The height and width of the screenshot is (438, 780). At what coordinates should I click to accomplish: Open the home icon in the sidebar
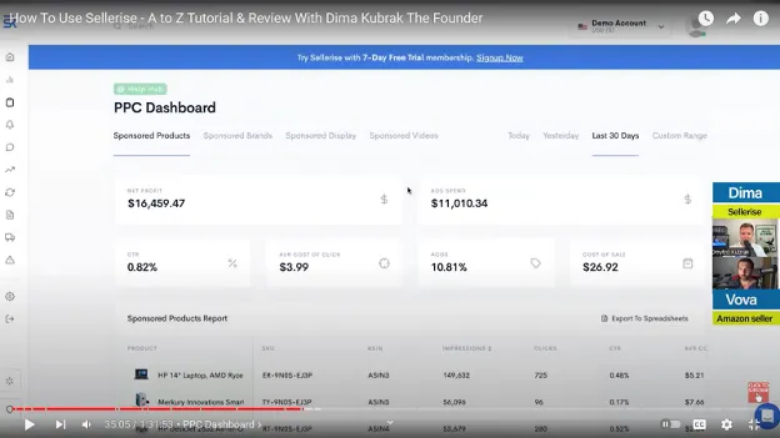click(10, 57)
